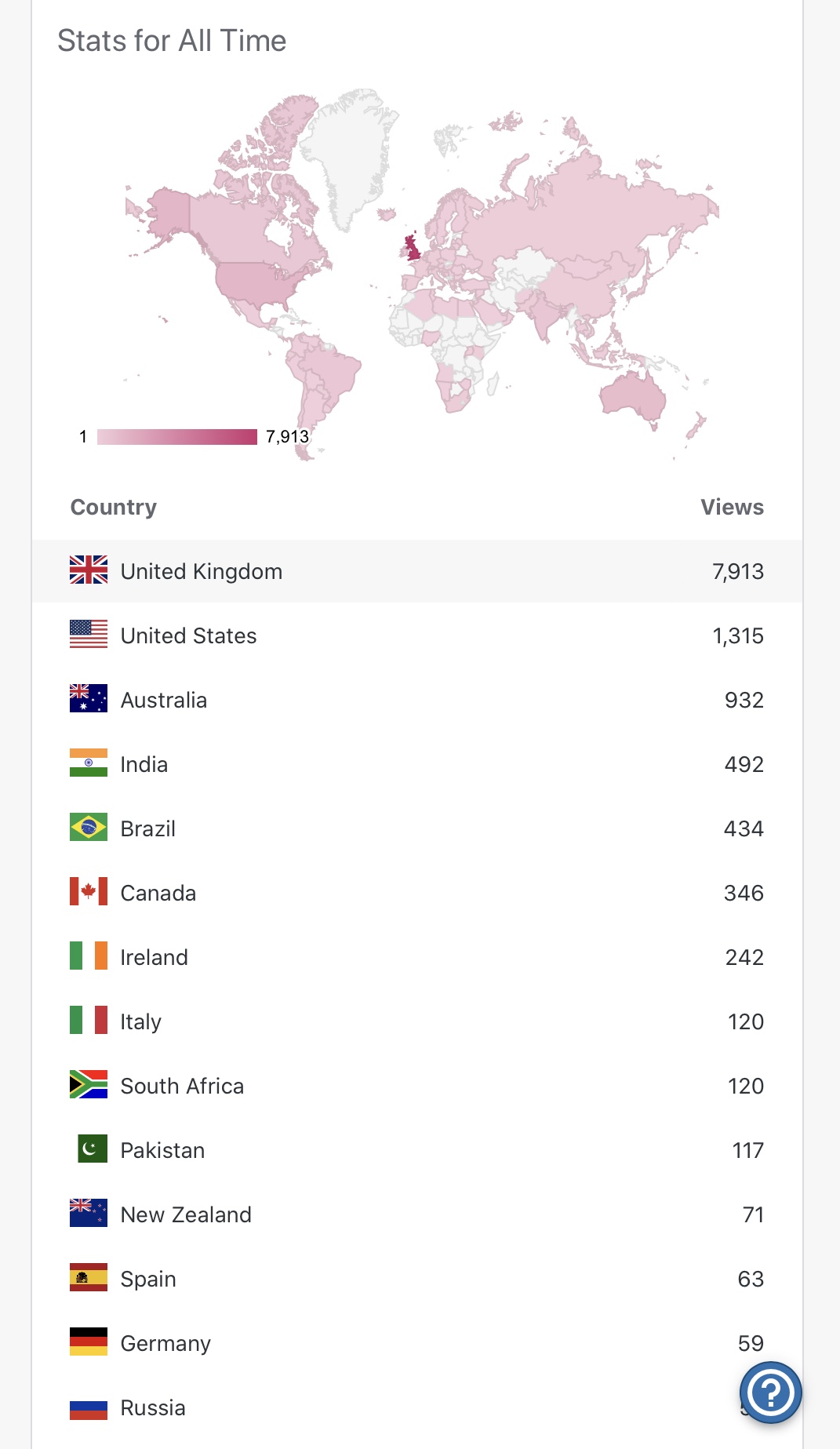Click the Germany country name
The height and width of the screenshot is (1449, 840).
pyautogui.click(x=165, y=1343)
